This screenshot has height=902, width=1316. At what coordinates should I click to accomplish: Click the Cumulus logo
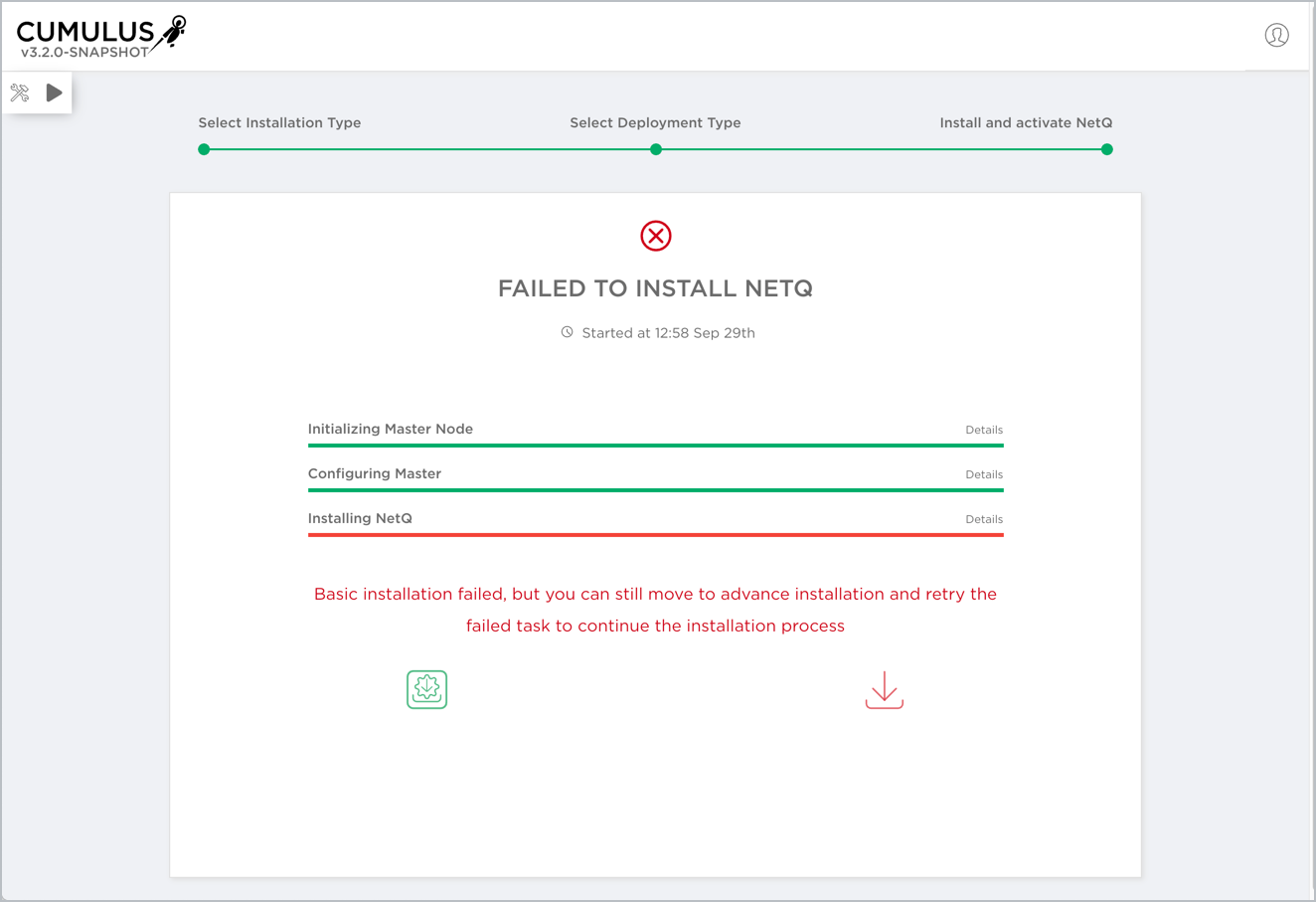click(100, 38)
